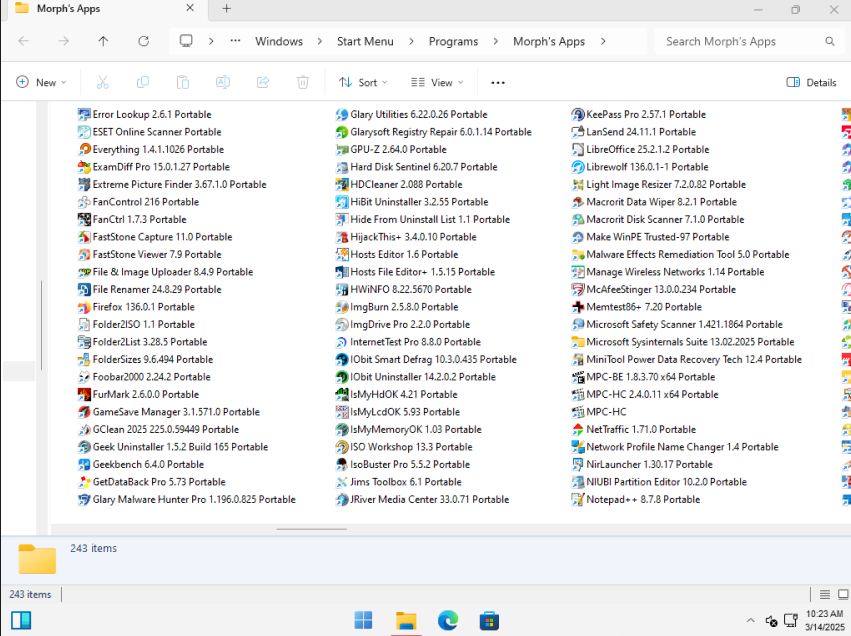
Task: Click the Delete trash icon
Action: pyautogui.click(x=303, y=82)
